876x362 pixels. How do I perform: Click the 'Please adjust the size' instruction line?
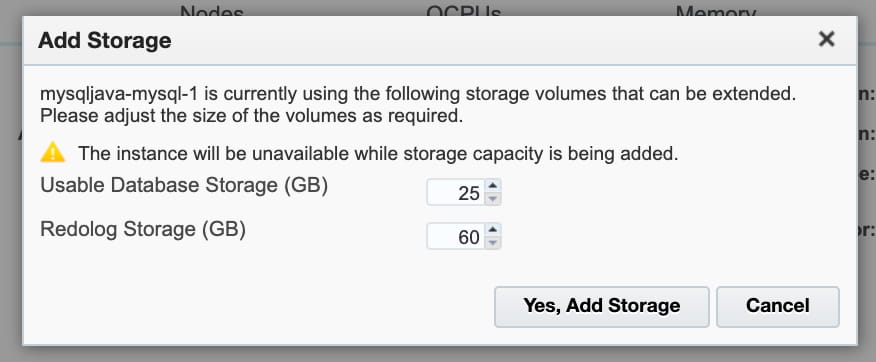[251, 118]
